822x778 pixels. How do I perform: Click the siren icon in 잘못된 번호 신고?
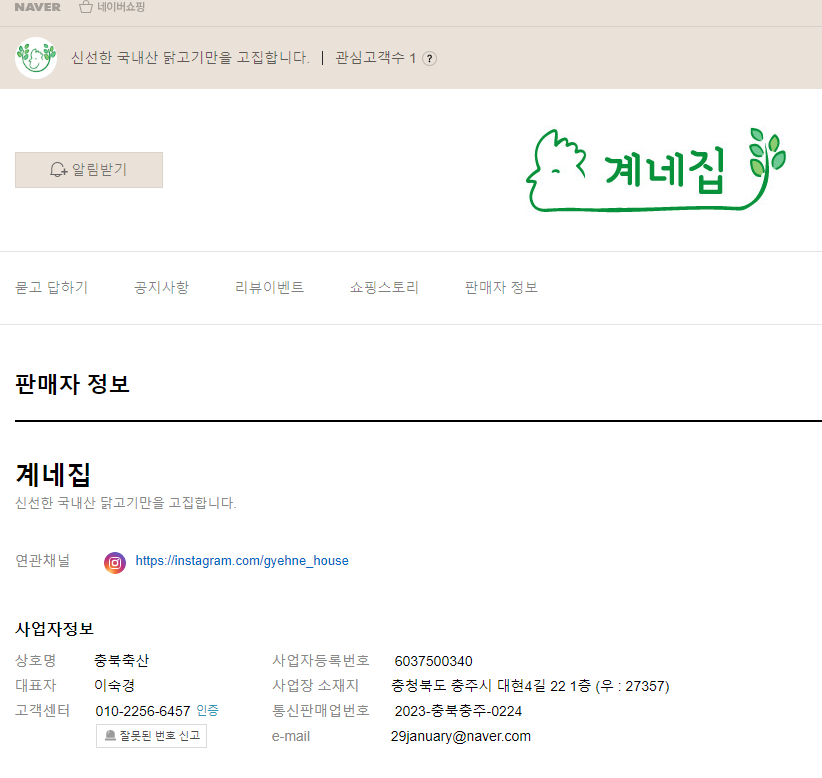point(110,736)
